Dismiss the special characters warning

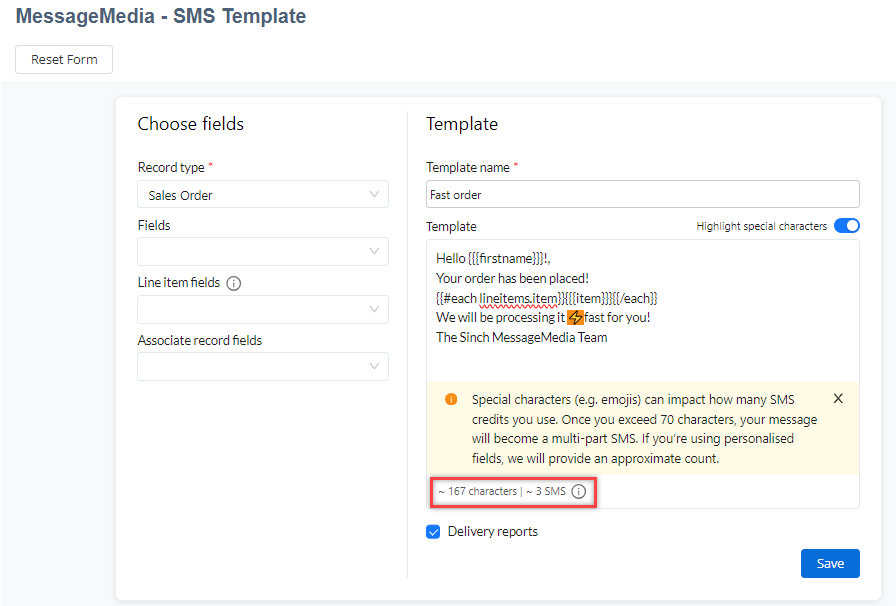(x=838, y=398)
